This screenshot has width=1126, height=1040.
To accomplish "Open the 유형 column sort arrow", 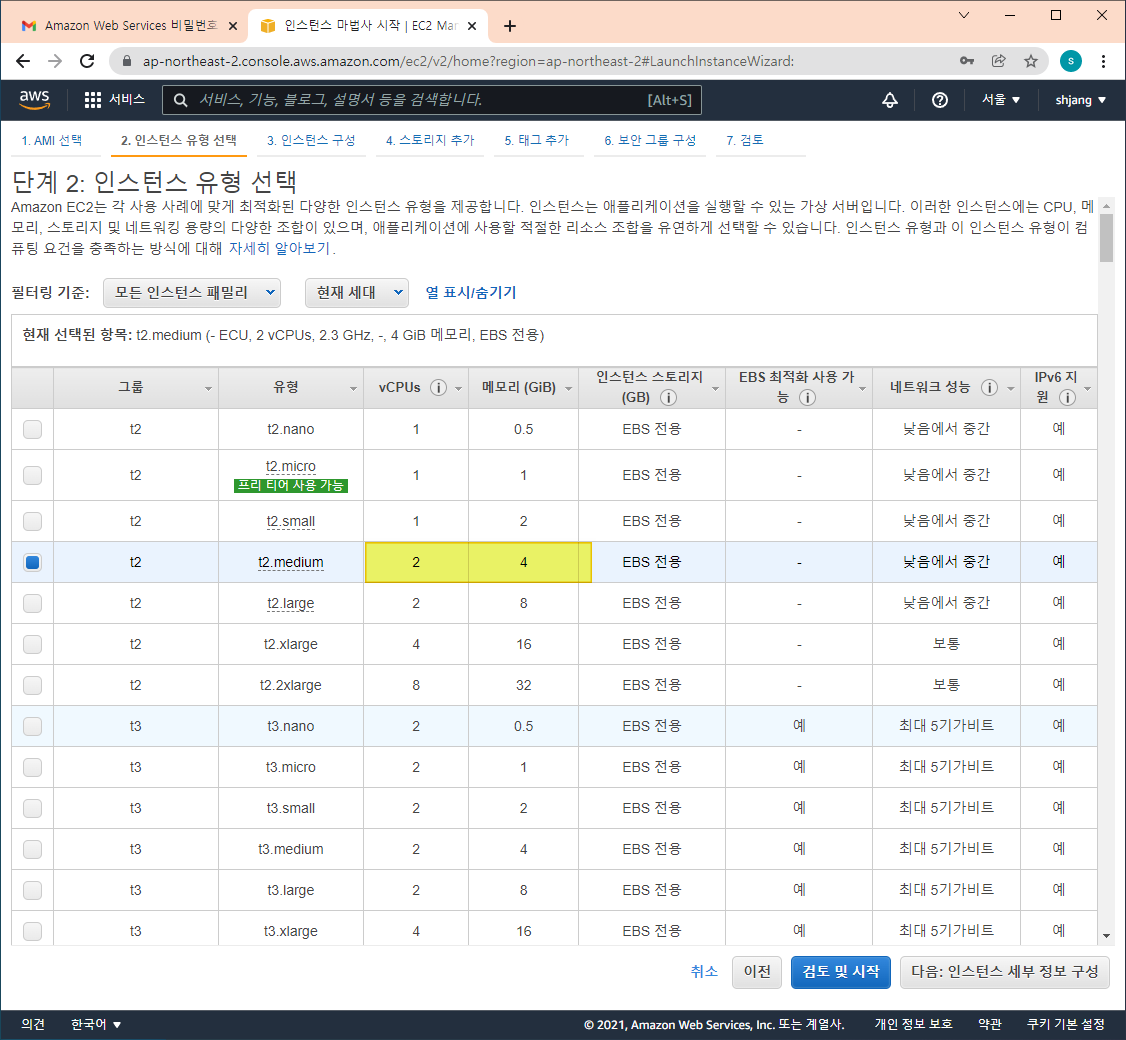I will pos(353,389).
